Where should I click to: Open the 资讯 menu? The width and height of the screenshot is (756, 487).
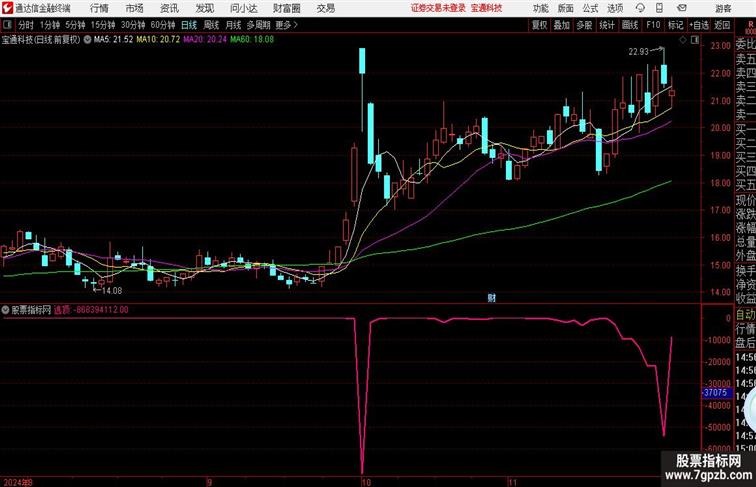pyautogui.click(x=169, y=8)
